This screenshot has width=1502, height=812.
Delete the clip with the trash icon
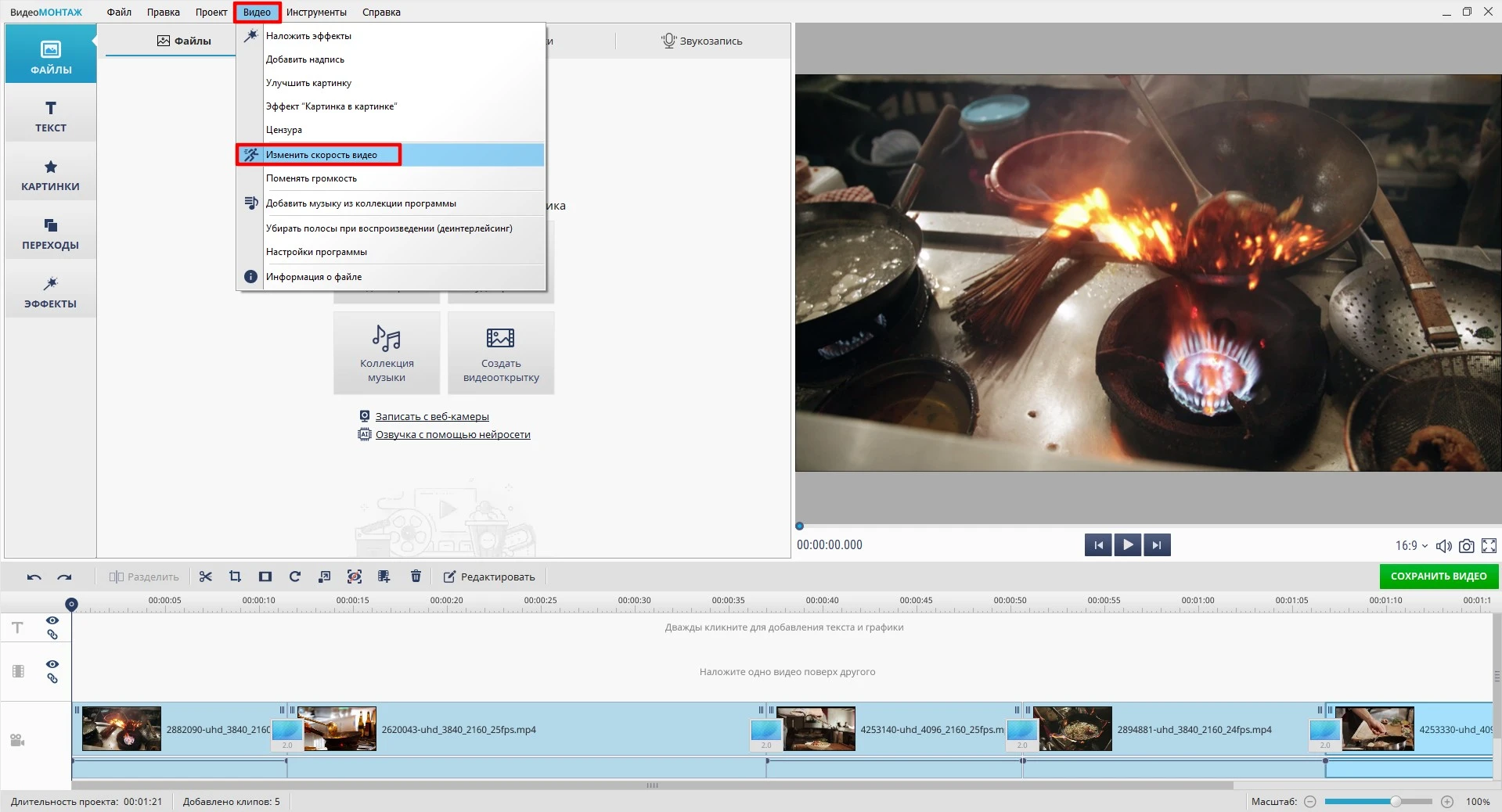[416, 577]
